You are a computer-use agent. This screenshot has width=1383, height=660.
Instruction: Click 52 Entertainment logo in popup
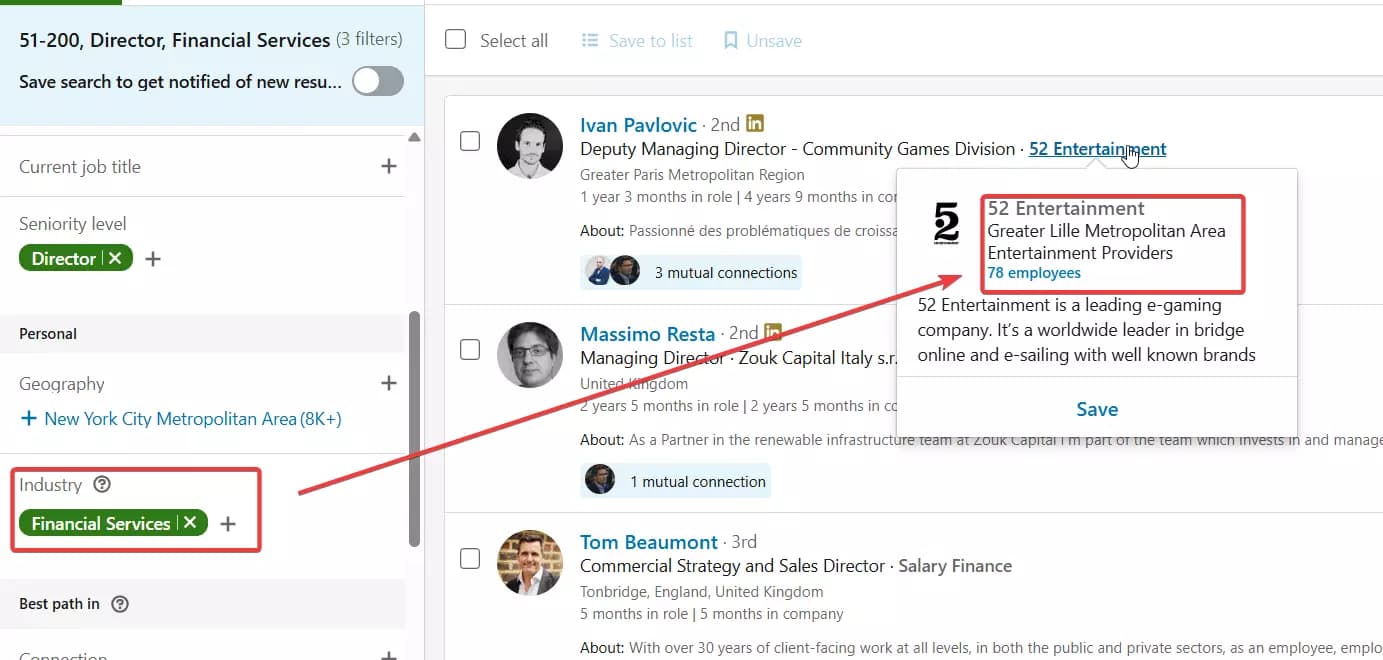(x=946, y=223)
